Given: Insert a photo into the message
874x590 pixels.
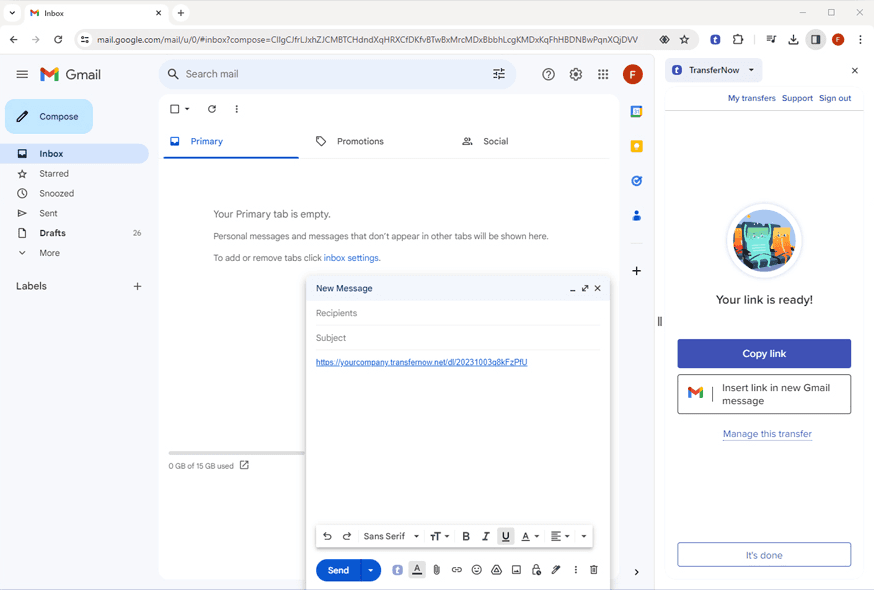Looking at the screenshot, I should [x=516, y=569].
